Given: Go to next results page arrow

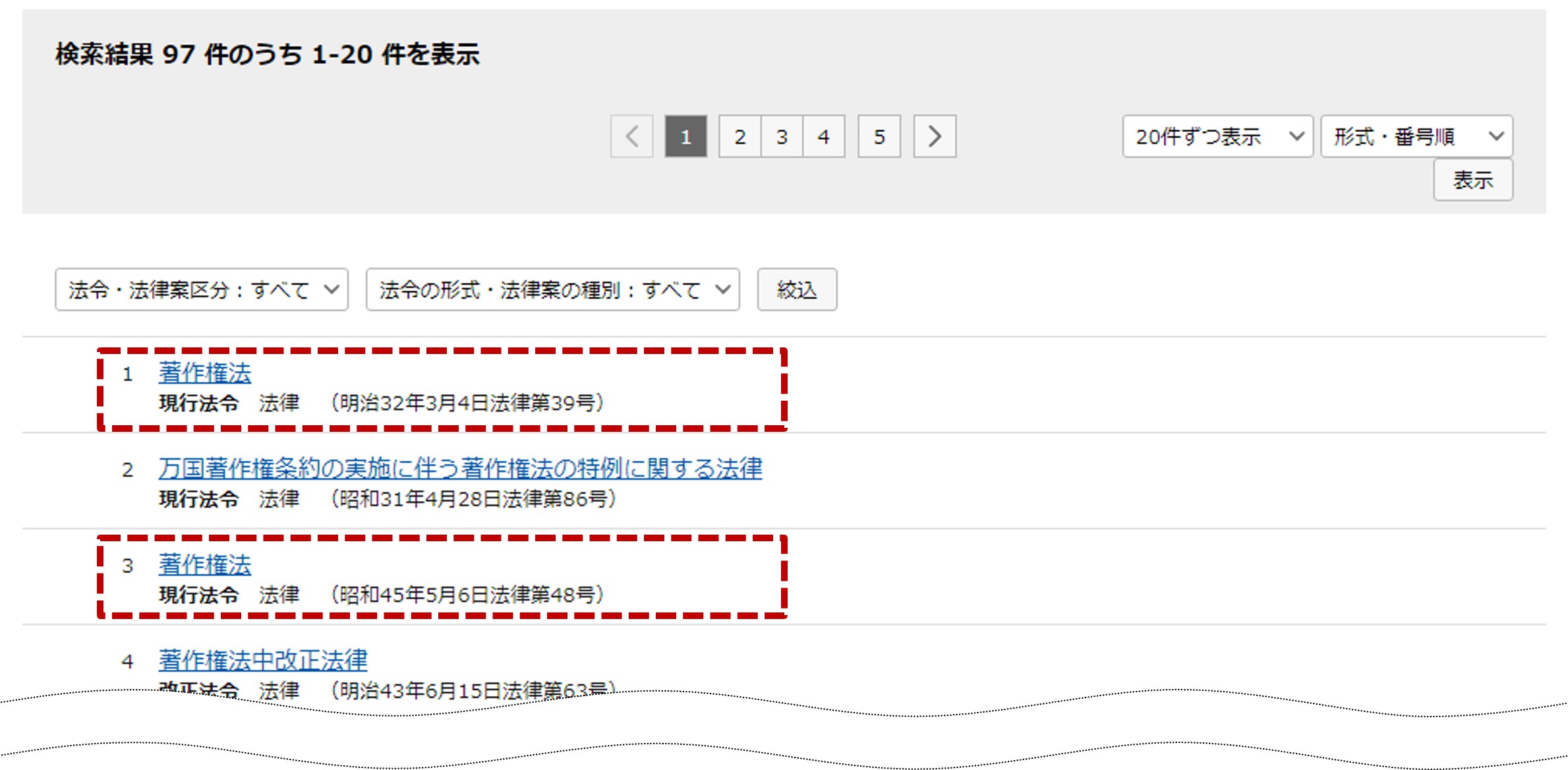Looking at the screenshot, I should pos(934,136).
